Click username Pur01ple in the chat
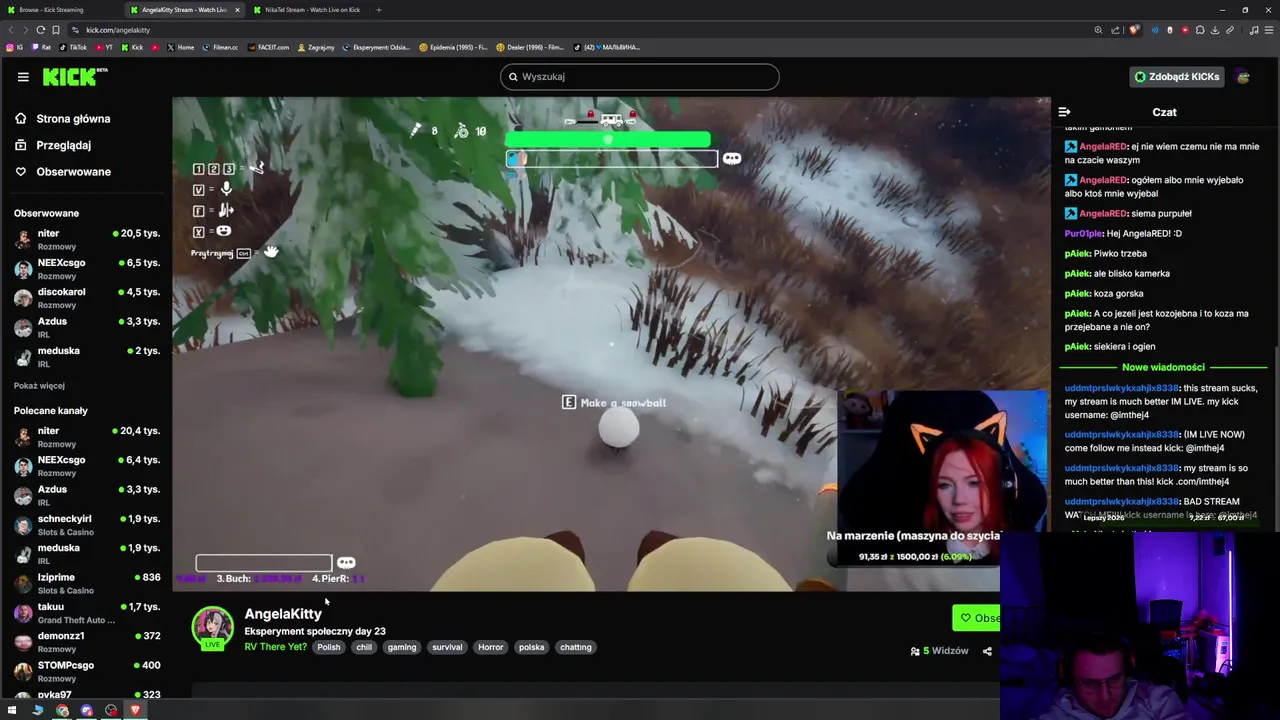The height and width of the screenshot is (720, 1280). [x=1083, y=234]
